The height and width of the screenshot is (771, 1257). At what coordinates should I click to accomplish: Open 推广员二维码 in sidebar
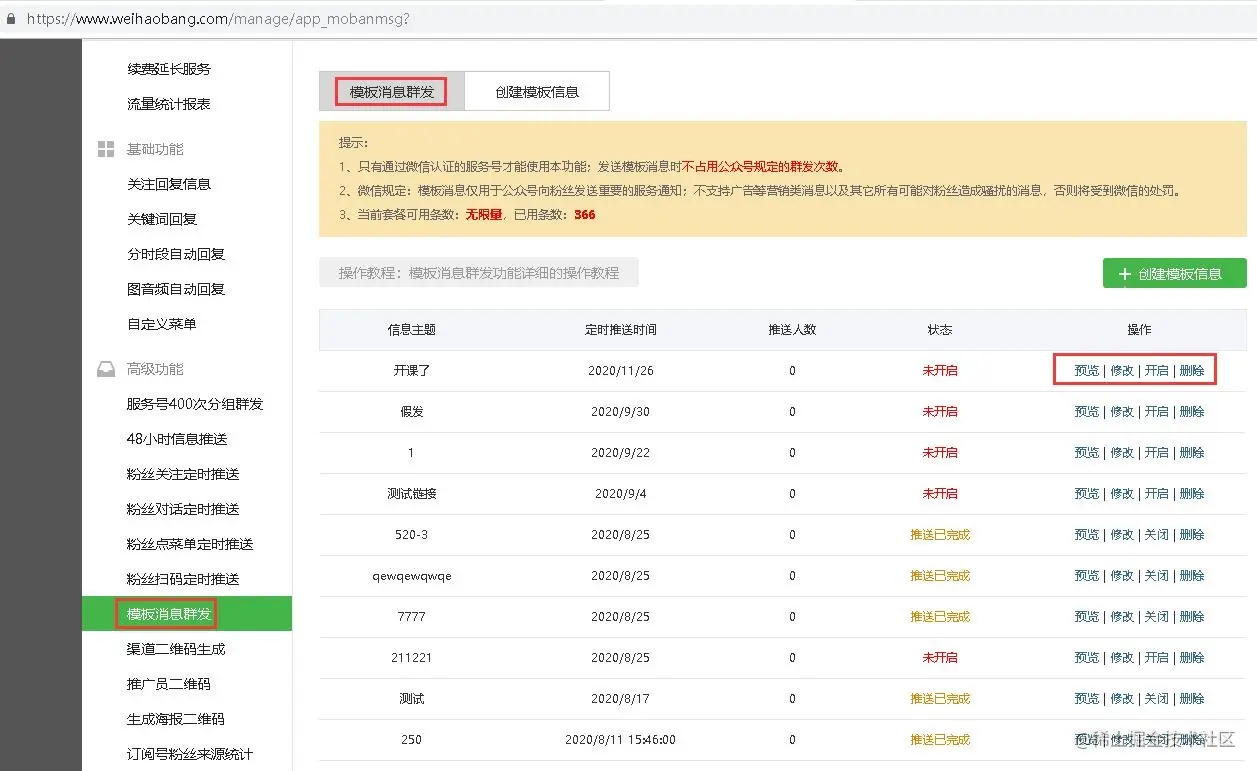tap(169, 684)
